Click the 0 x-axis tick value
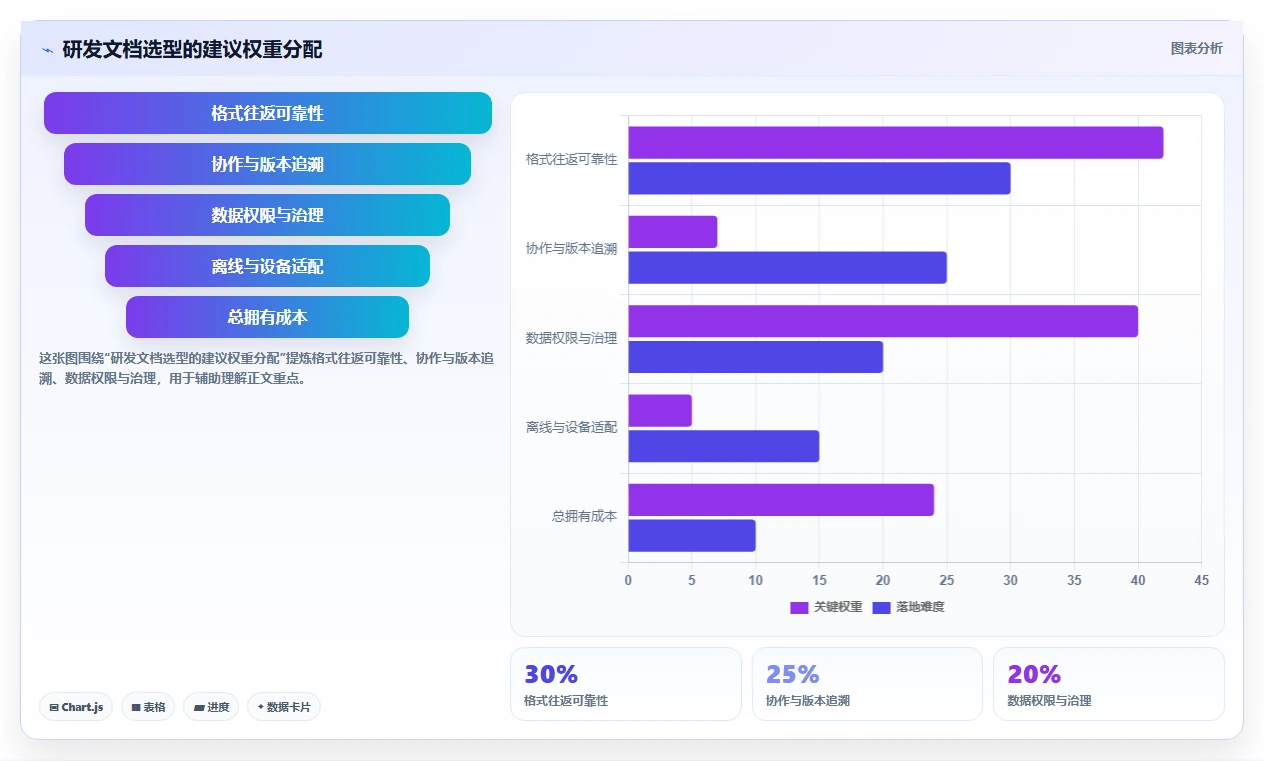Screen dimensions: 1264x761 pyautogui.click(x=628, y=580)
